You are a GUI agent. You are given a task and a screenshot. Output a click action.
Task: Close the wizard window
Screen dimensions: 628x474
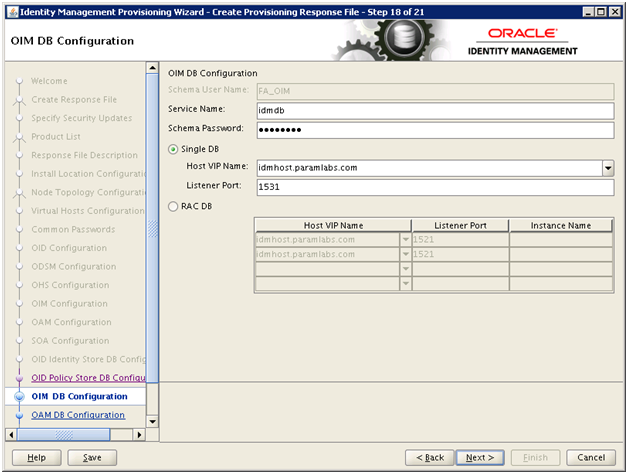point(614,12)
